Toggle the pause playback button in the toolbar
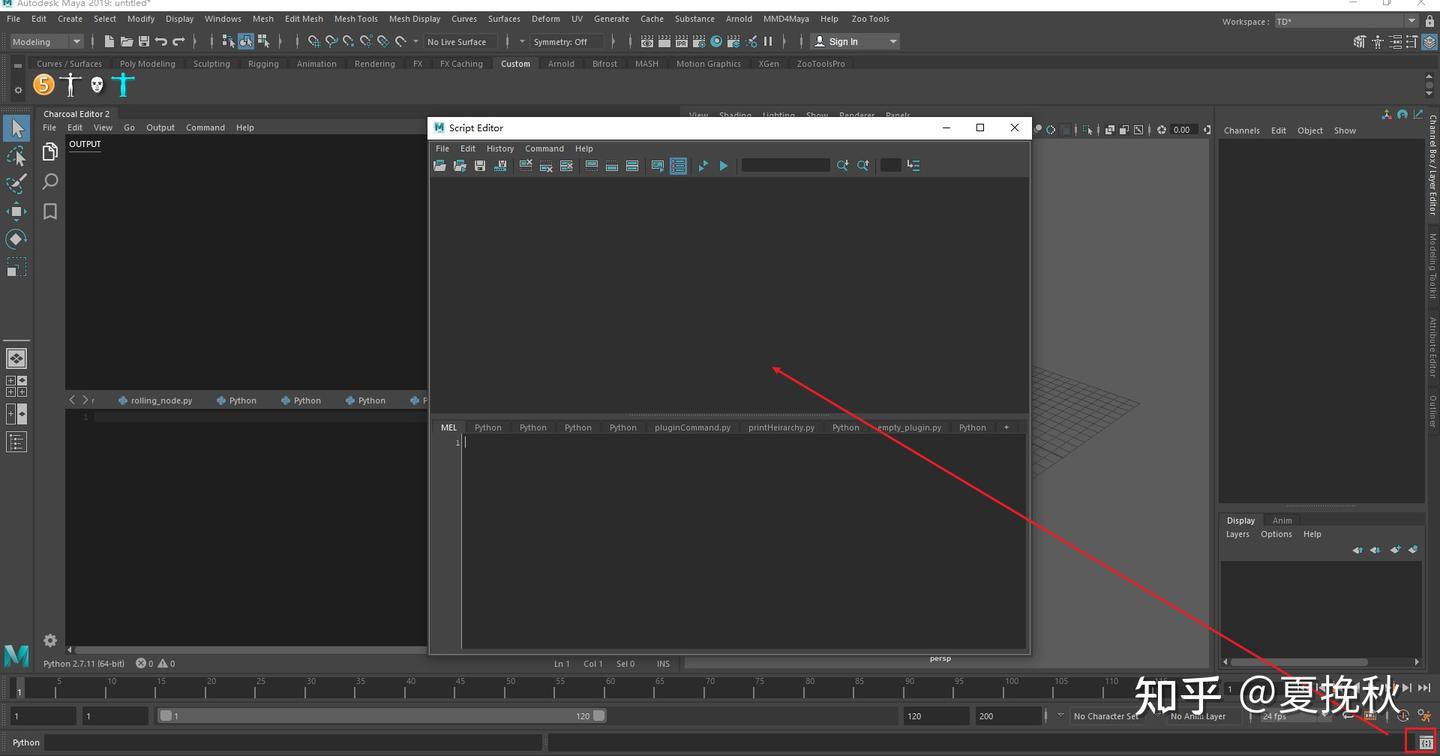Viewport: 1440px width, 756px height. pos(767,41)
